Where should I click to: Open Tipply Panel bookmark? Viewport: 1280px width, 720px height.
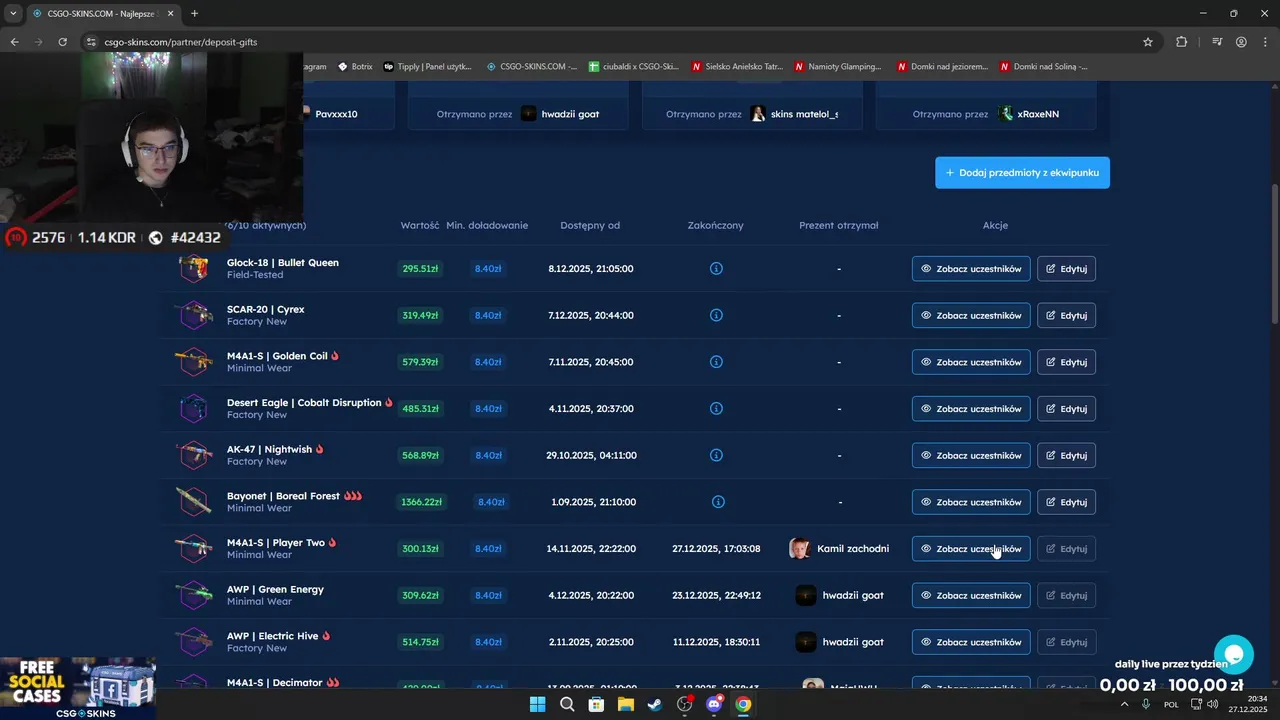point(427,66)
